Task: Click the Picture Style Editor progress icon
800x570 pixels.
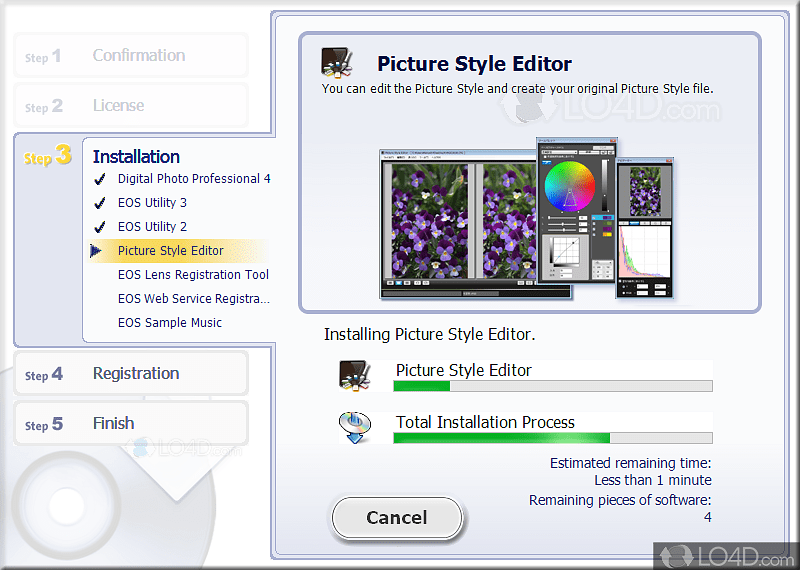Action: 355,376
